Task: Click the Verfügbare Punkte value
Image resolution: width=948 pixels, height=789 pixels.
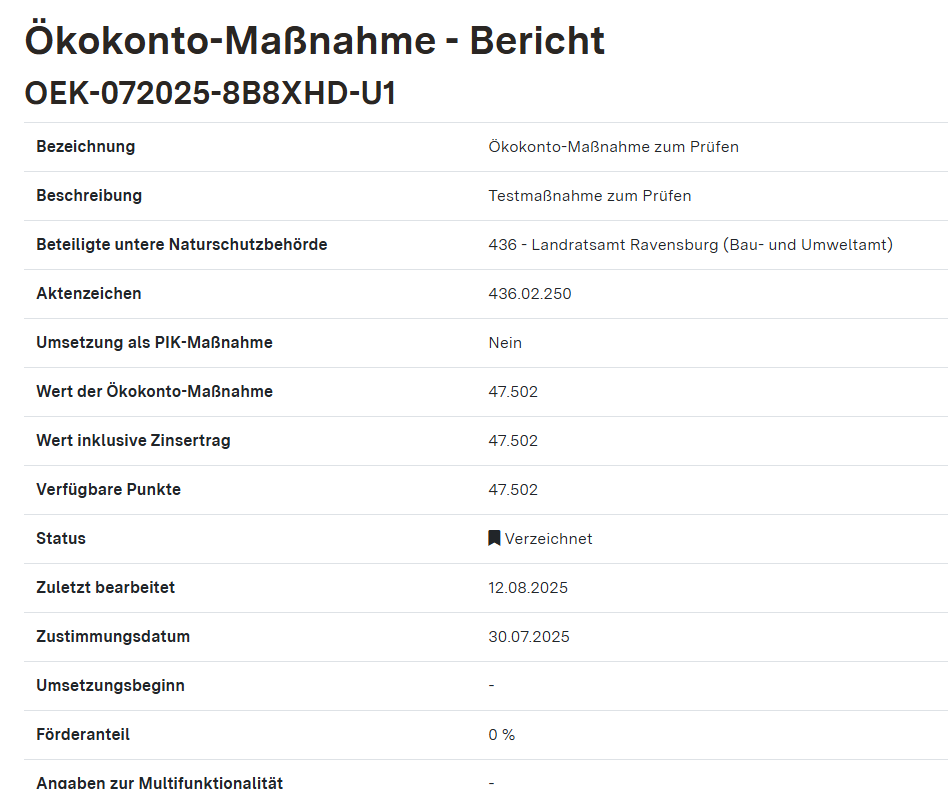Action: coord(513,490)
